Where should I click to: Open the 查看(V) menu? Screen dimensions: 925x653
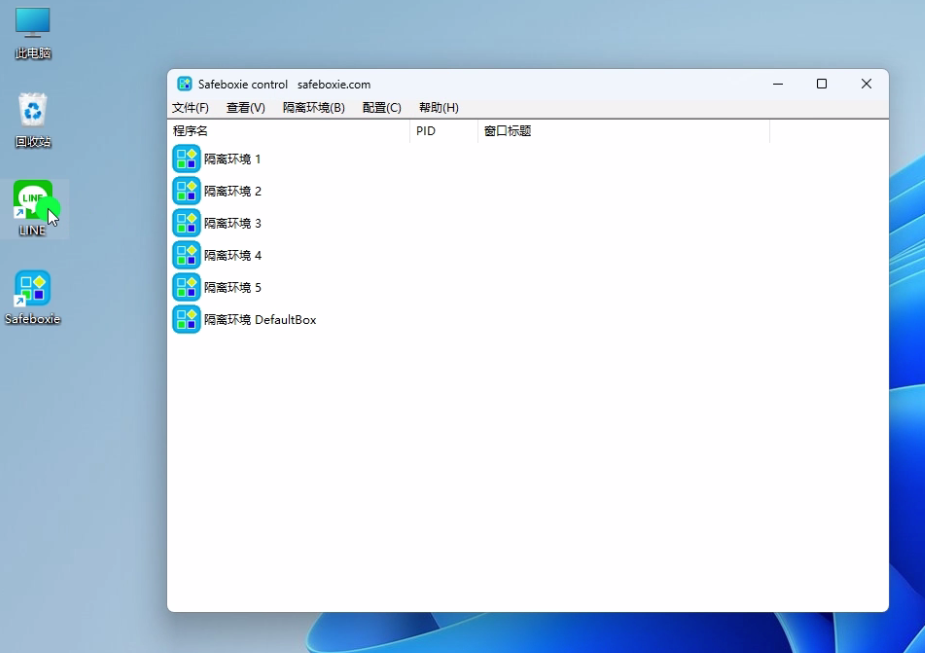coord(245,107)
